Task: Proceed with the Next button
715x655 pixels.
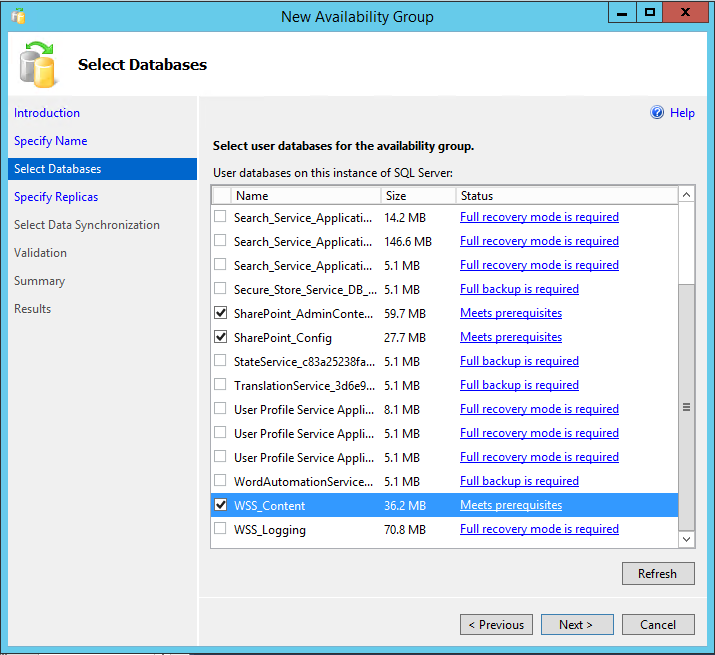Action: (x=577, y=624)
